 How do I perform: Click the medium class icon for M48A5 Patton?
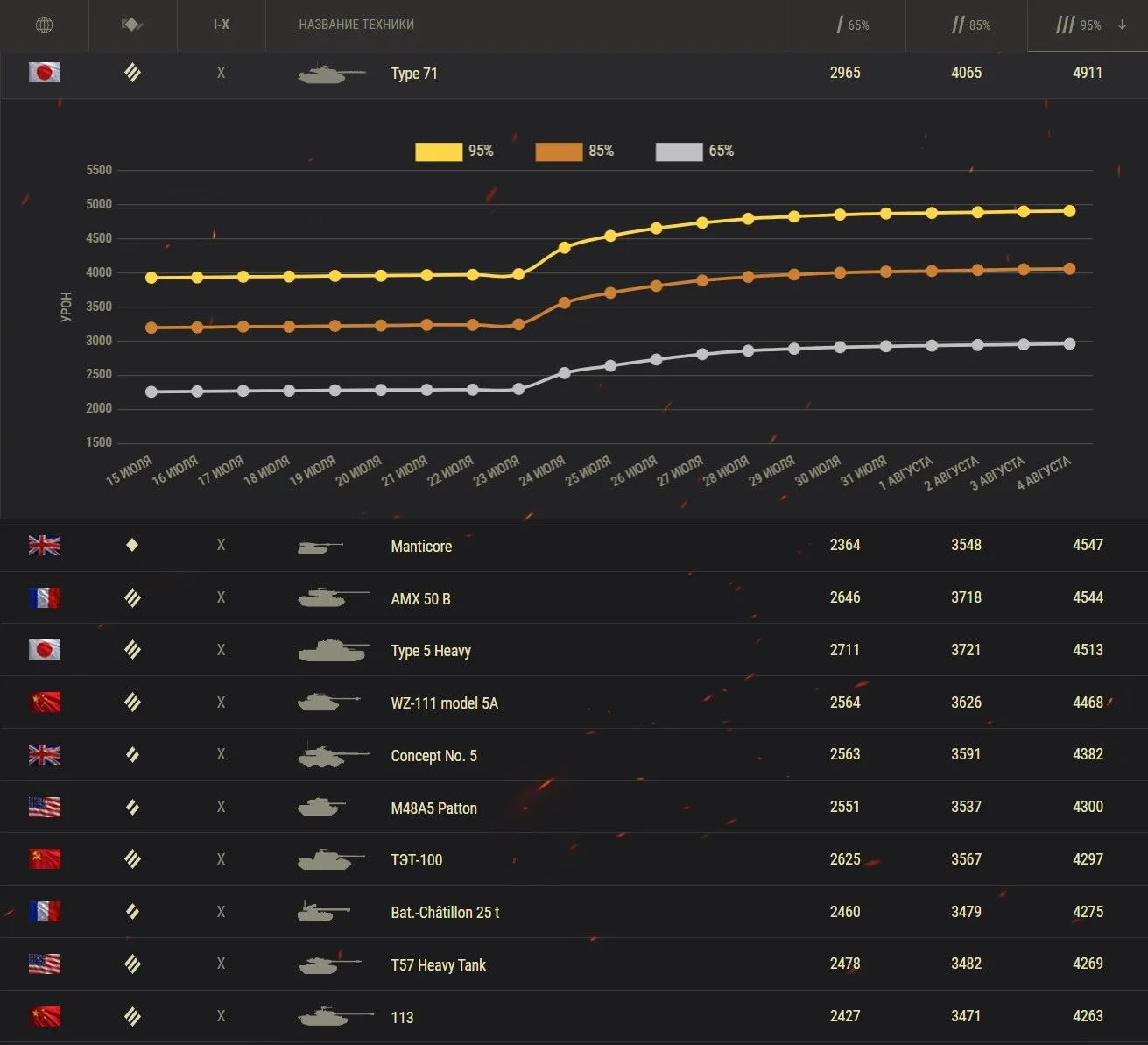(132, 807)
